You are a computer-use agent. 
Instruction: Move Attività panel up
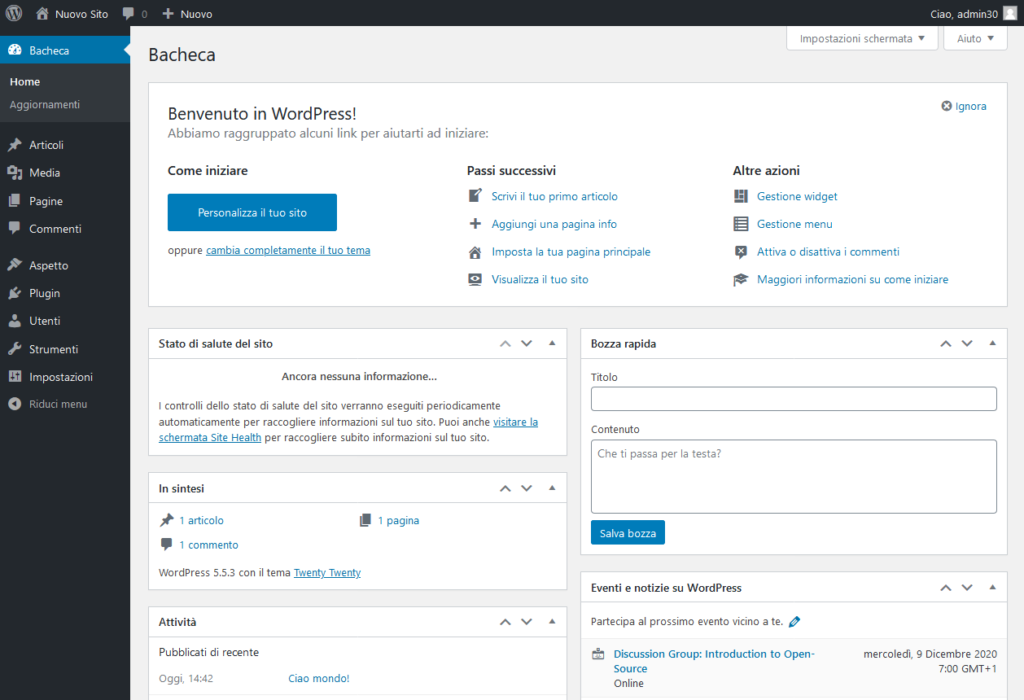(505, 622)
